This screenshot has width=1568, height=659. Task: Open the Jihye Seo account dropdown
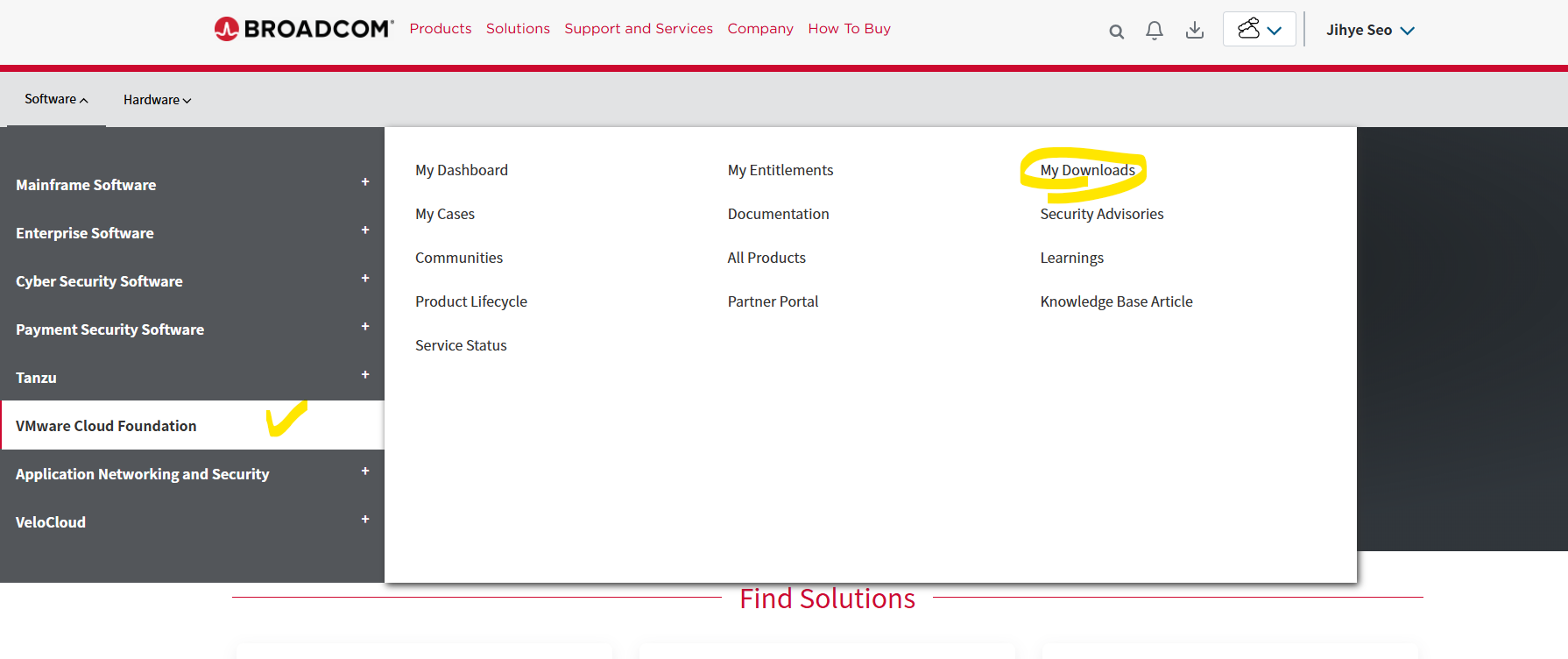click(1370, 30)
